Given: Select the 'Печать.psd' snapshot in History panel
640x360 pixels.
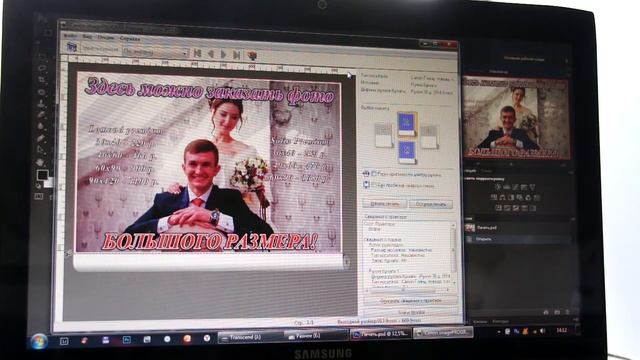Looking at the screenshot, I should click(518, 228).
